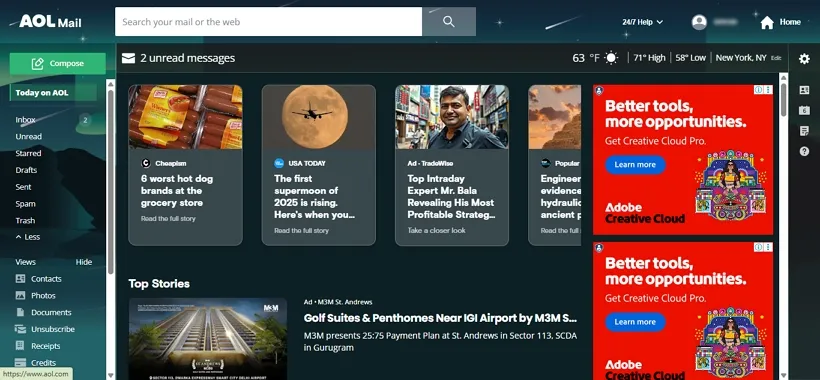Click the M3M towers ad image

(208, 339)
